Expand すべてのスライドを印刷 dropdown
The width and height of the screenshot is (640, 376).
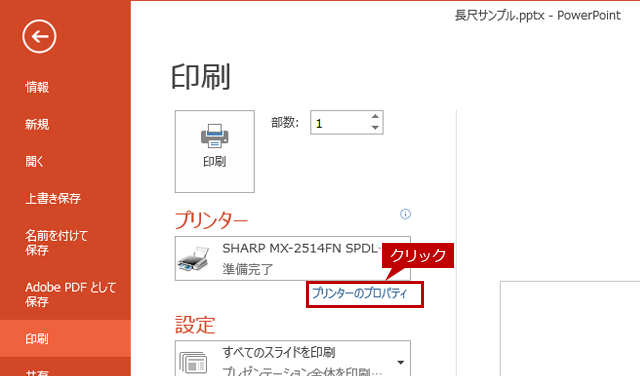click(x=293, y=358)
